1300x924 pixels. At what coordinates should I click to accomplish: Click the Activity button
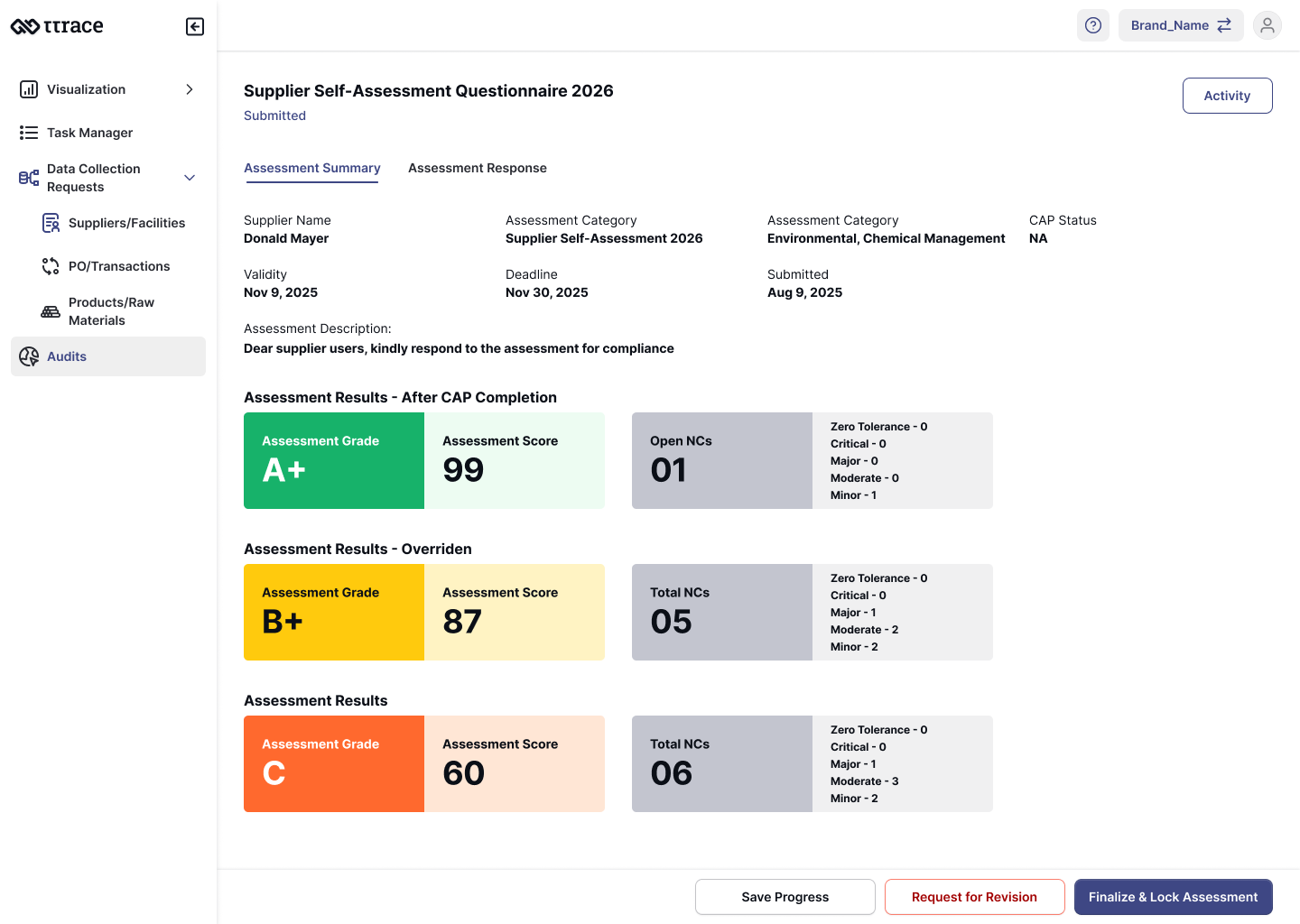(1228, 96)
